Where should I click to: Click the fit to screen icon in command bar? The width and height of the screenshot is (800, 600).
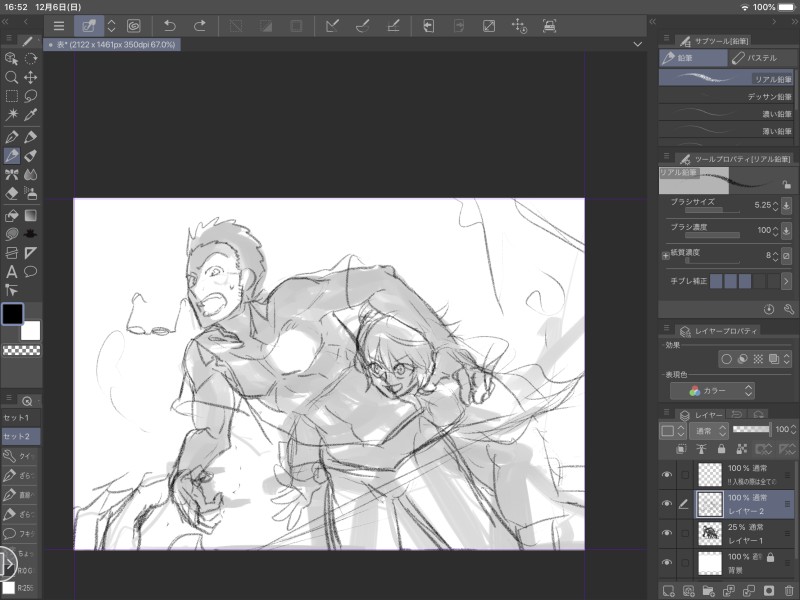pyautogui.click(x=489, y=26)
